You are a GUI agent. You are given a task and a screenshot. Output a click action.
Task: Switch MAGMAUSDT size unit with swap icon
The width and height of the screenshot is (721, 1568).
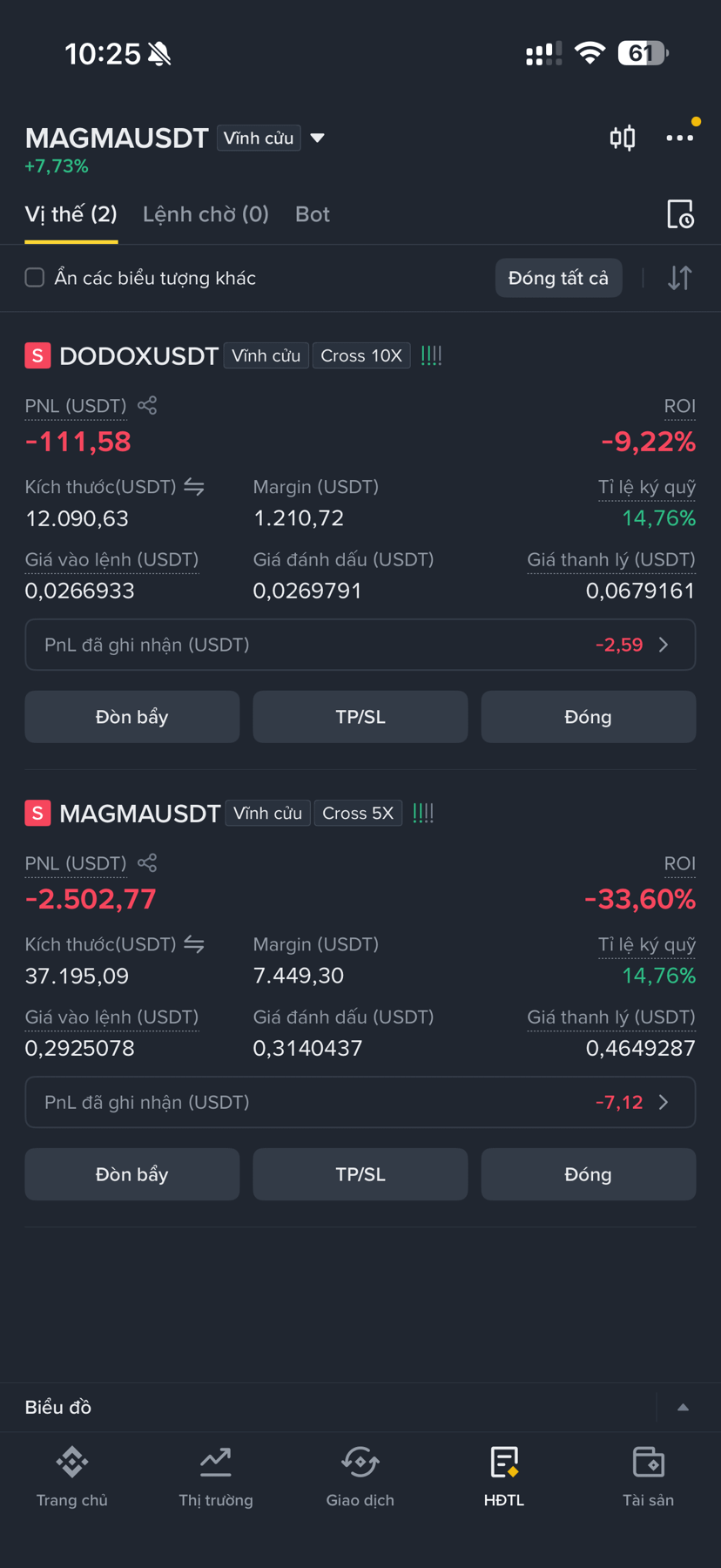[194, 944]
